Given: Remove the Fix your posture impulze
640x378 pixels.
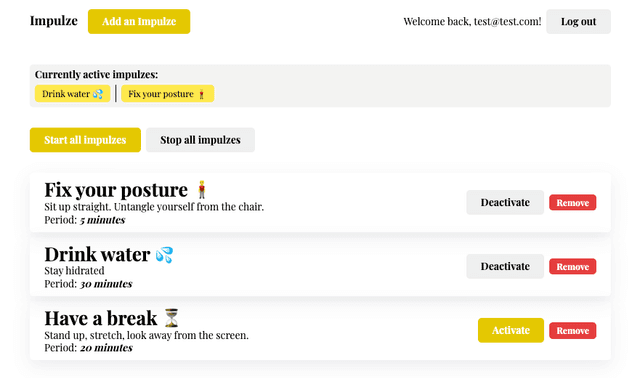Looking at the screenshot, I should [x=572, y=203].
